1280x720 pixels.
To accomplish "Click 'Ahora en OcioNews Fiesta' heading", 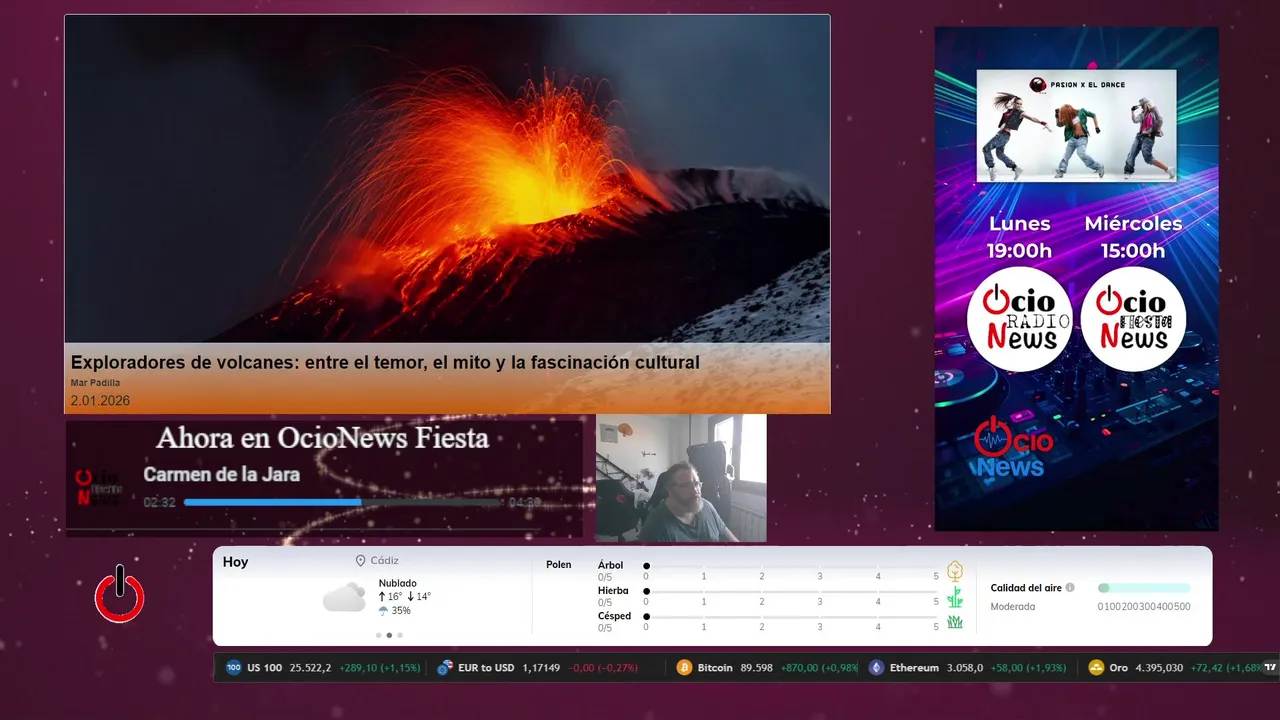I will coord(322,437).
